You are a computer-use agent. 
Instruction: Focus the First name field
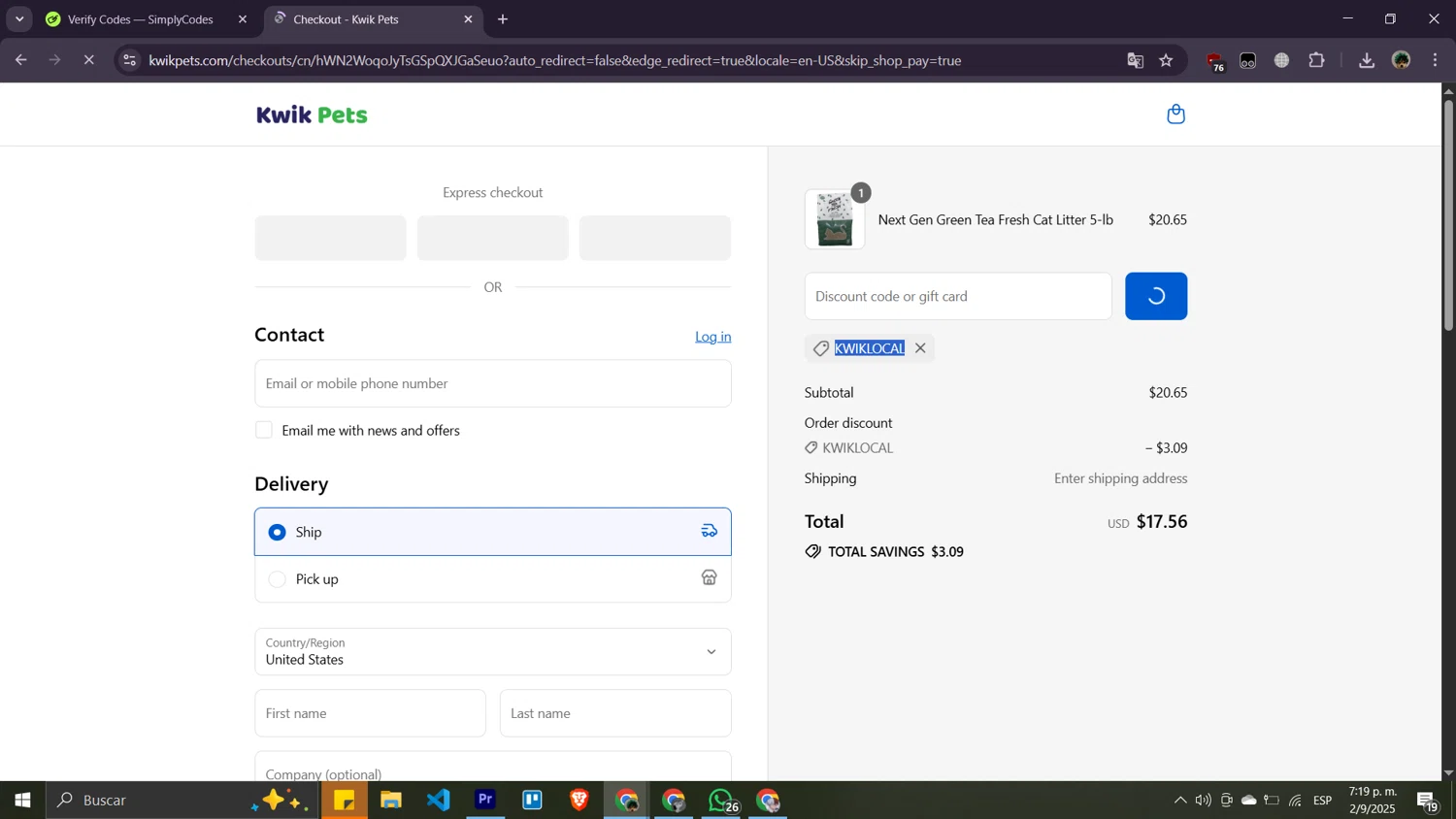[370, 713]
